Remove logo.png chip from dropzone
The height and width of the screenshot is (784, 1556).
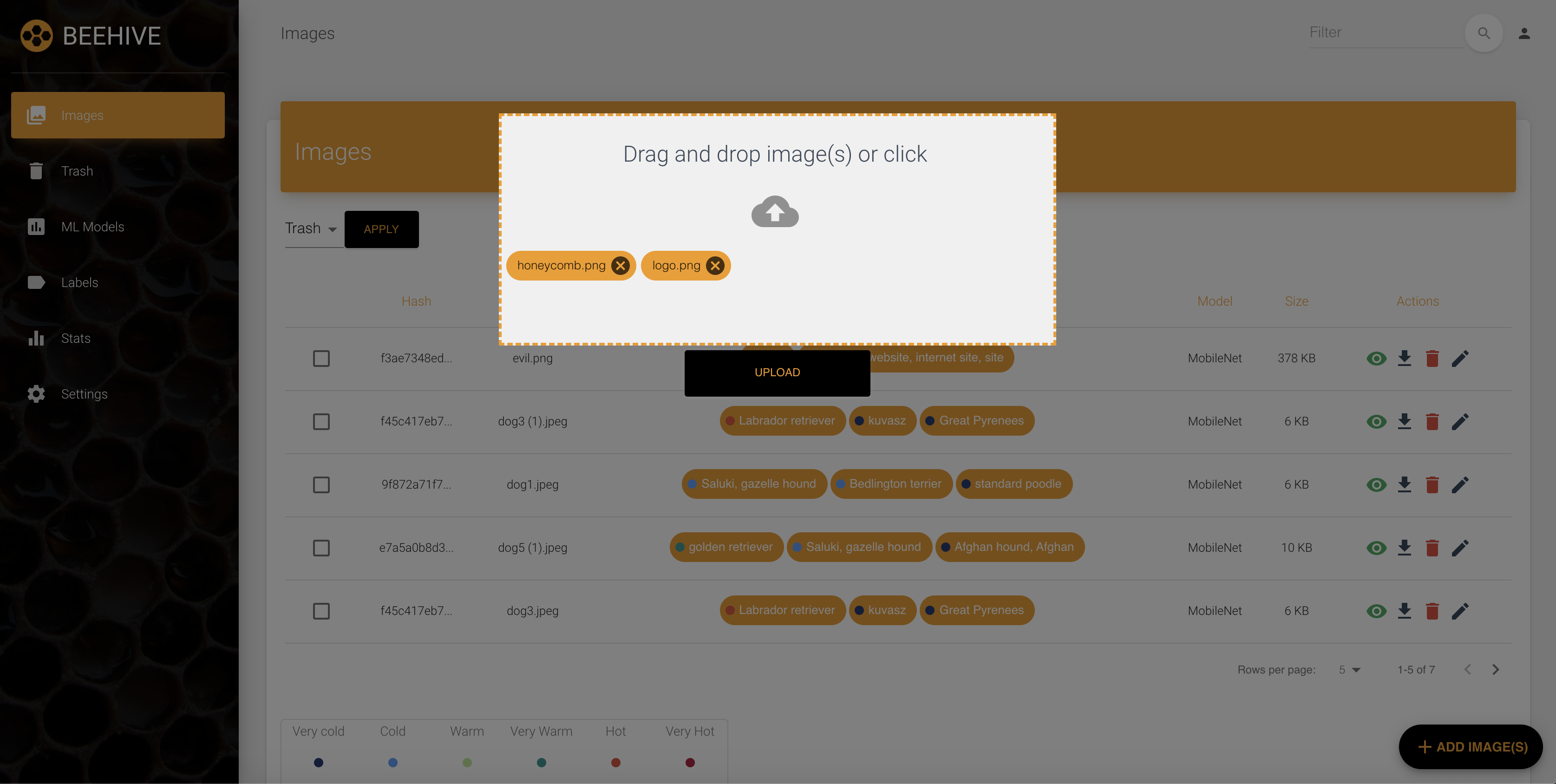click(715, 266)
